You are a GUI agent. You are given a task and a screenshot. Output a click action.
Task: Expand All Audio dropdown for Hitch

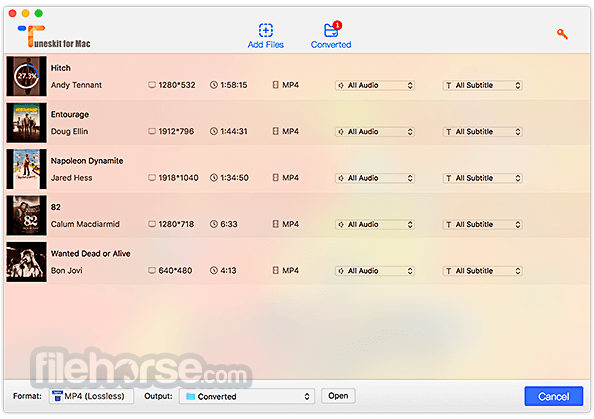[375, 85]
